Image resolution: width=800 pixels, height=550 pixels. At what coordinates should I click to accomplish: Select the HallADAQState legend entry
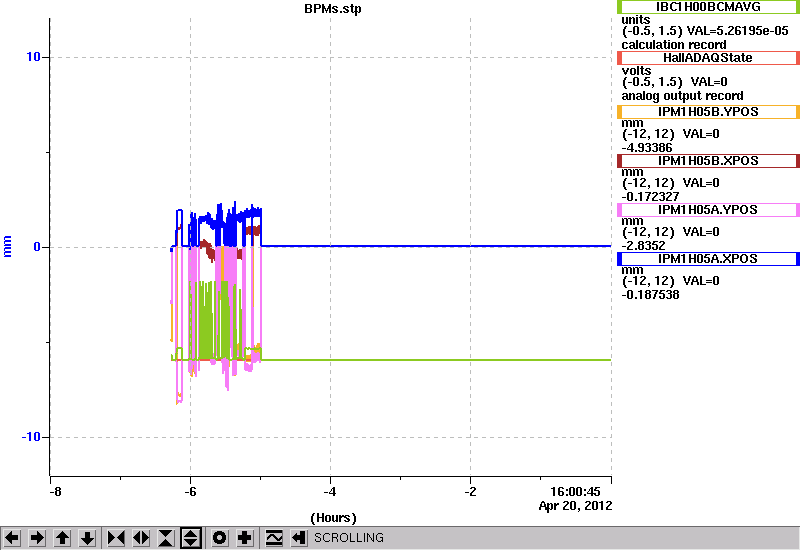point(708,58)
